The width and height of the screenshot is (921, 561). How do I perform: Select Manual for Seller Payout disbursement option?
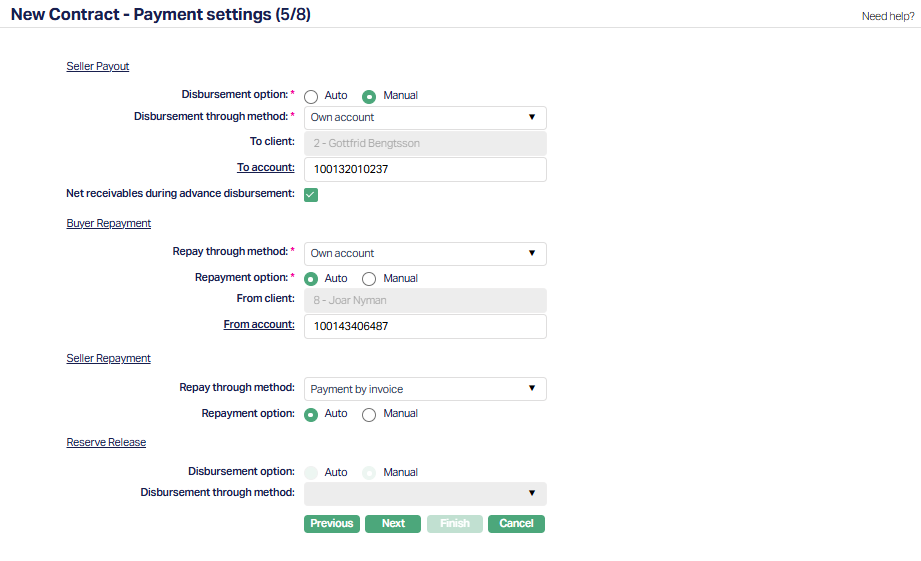coord(369,96)
